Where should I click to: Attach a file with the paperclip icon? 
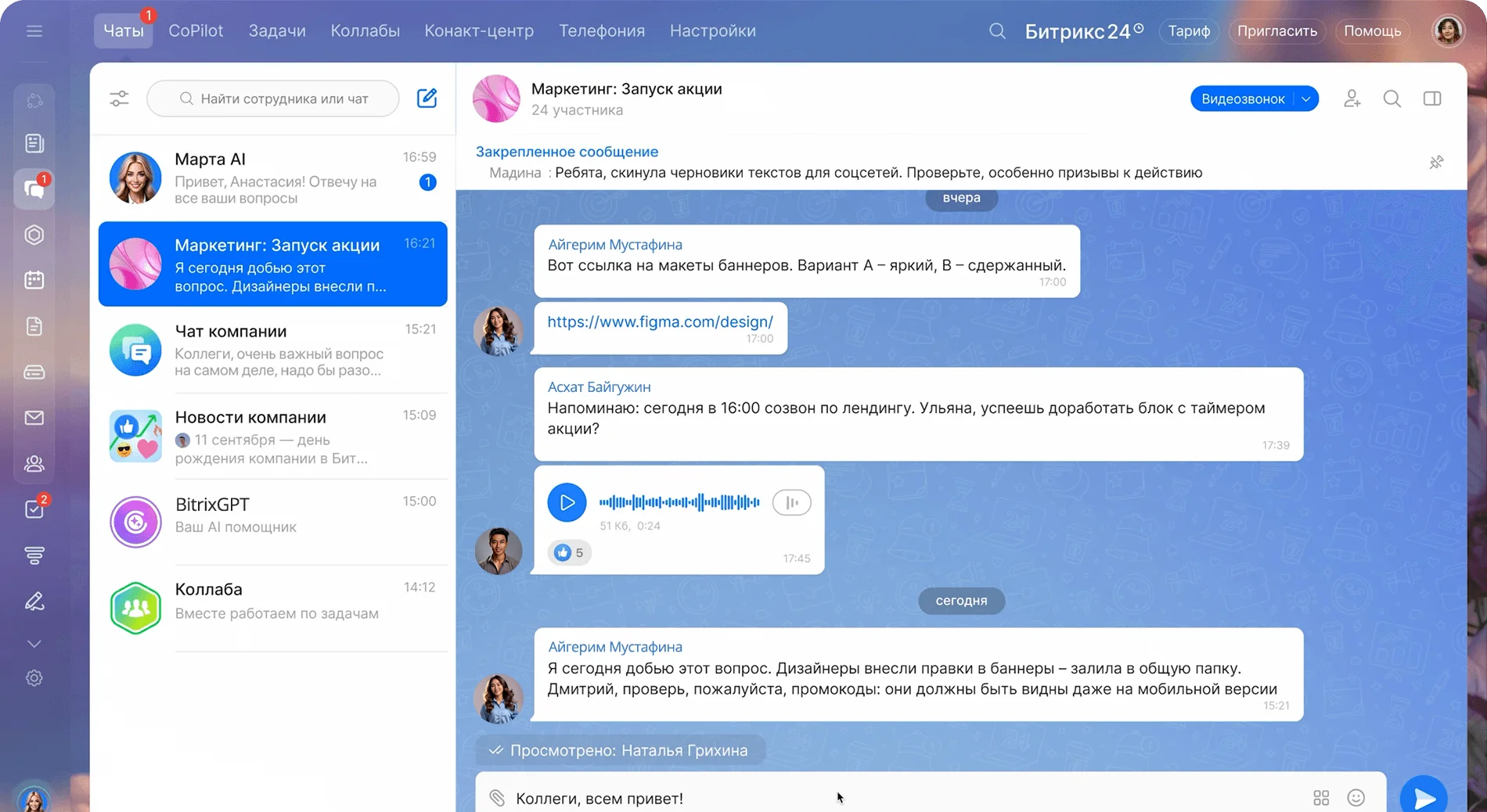[497, 798]
